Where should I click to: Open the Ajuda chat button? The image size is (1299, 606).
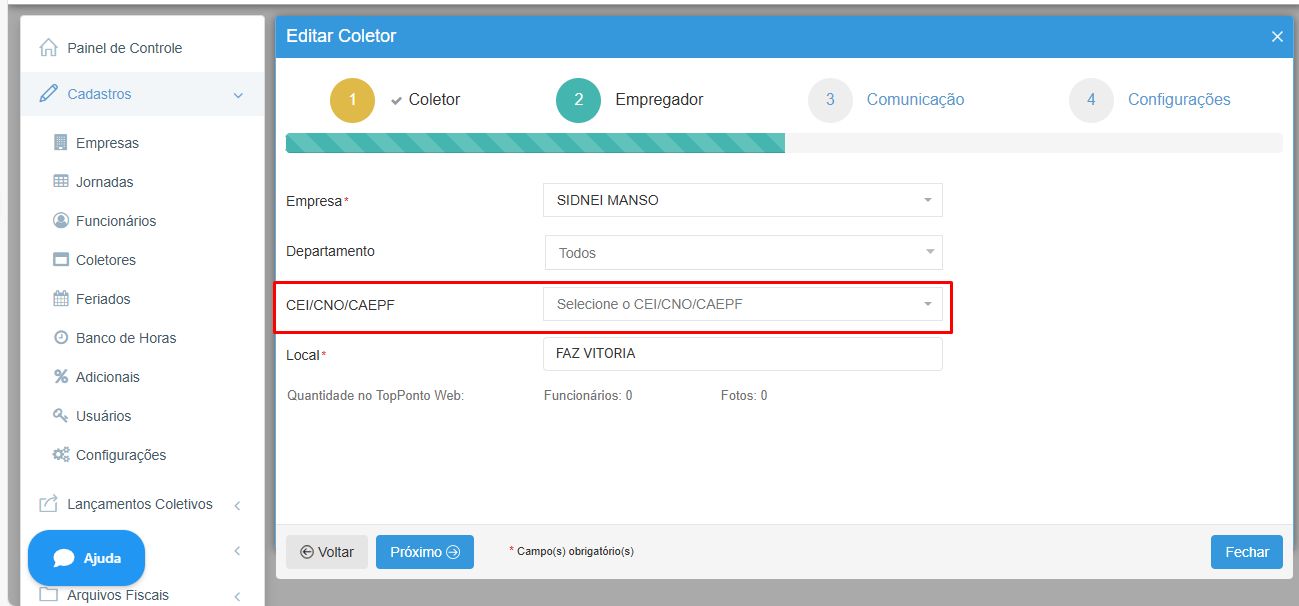coord(87,558)
